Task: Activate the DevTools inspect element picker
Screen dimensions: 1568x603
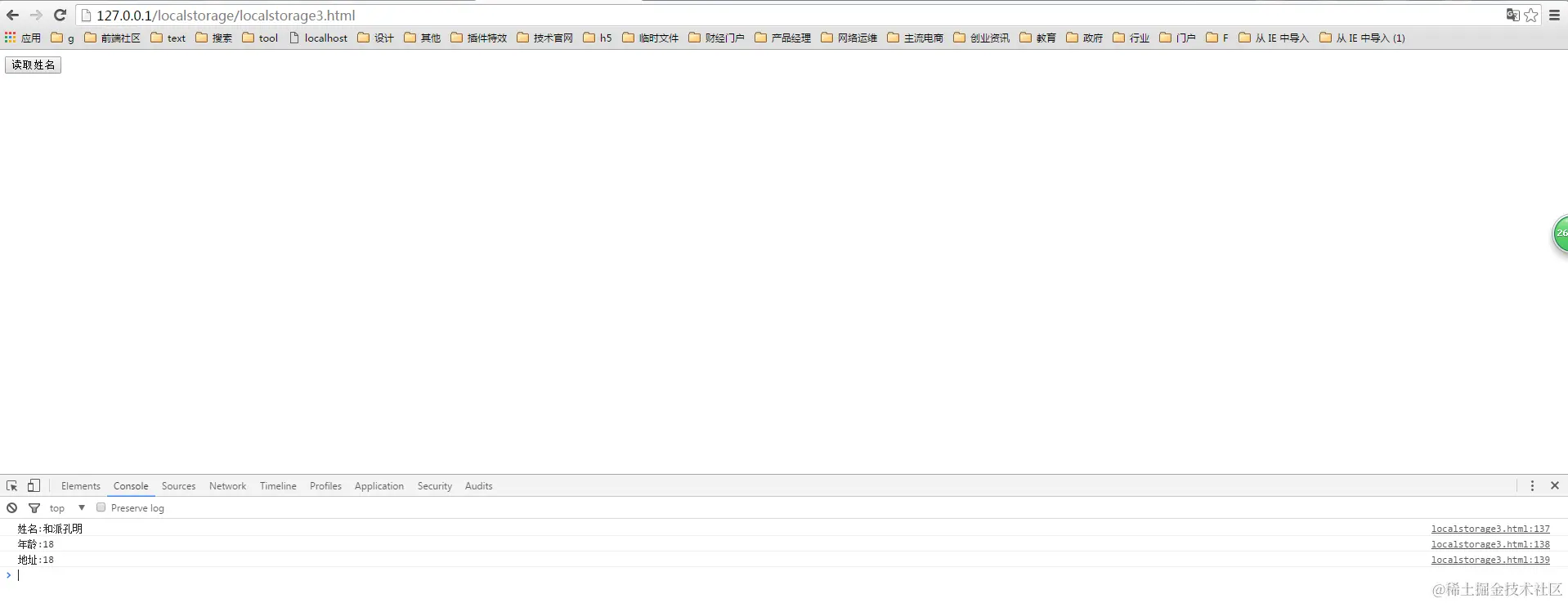Action: (x=11, y=485)
